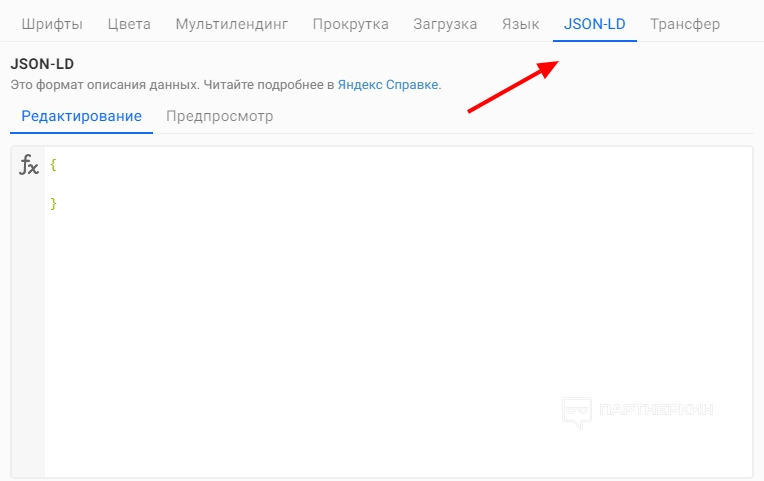Click inside the JSON code editor field
The image size is (764, 481).
[x=398, y=312]
